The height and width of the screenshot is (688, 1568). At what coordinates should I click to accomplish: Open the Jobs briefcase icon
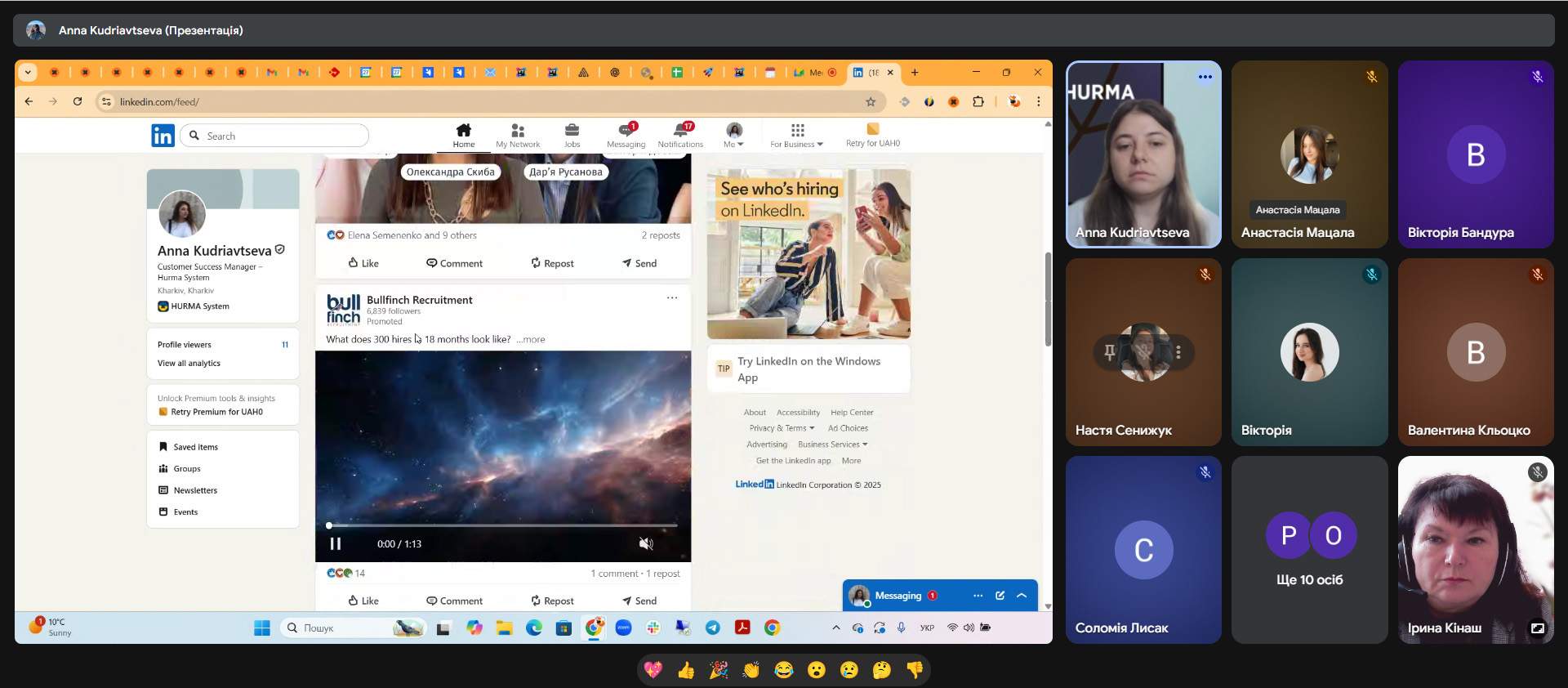[x=572, y=131]
